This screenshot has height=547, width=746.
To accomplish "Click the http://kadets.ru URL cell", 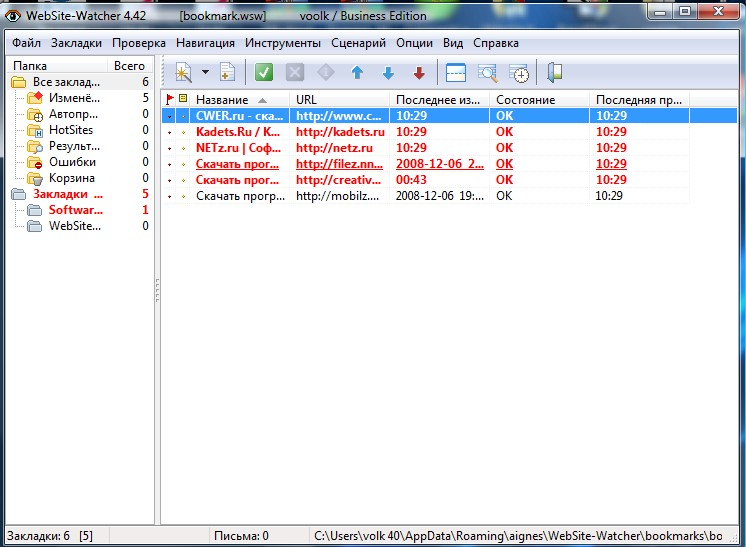I will click(x=340, y=132).
